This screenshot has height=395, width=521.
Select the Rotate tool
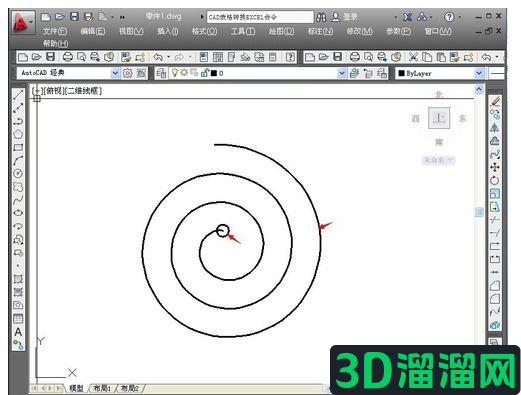pos(495,180)
